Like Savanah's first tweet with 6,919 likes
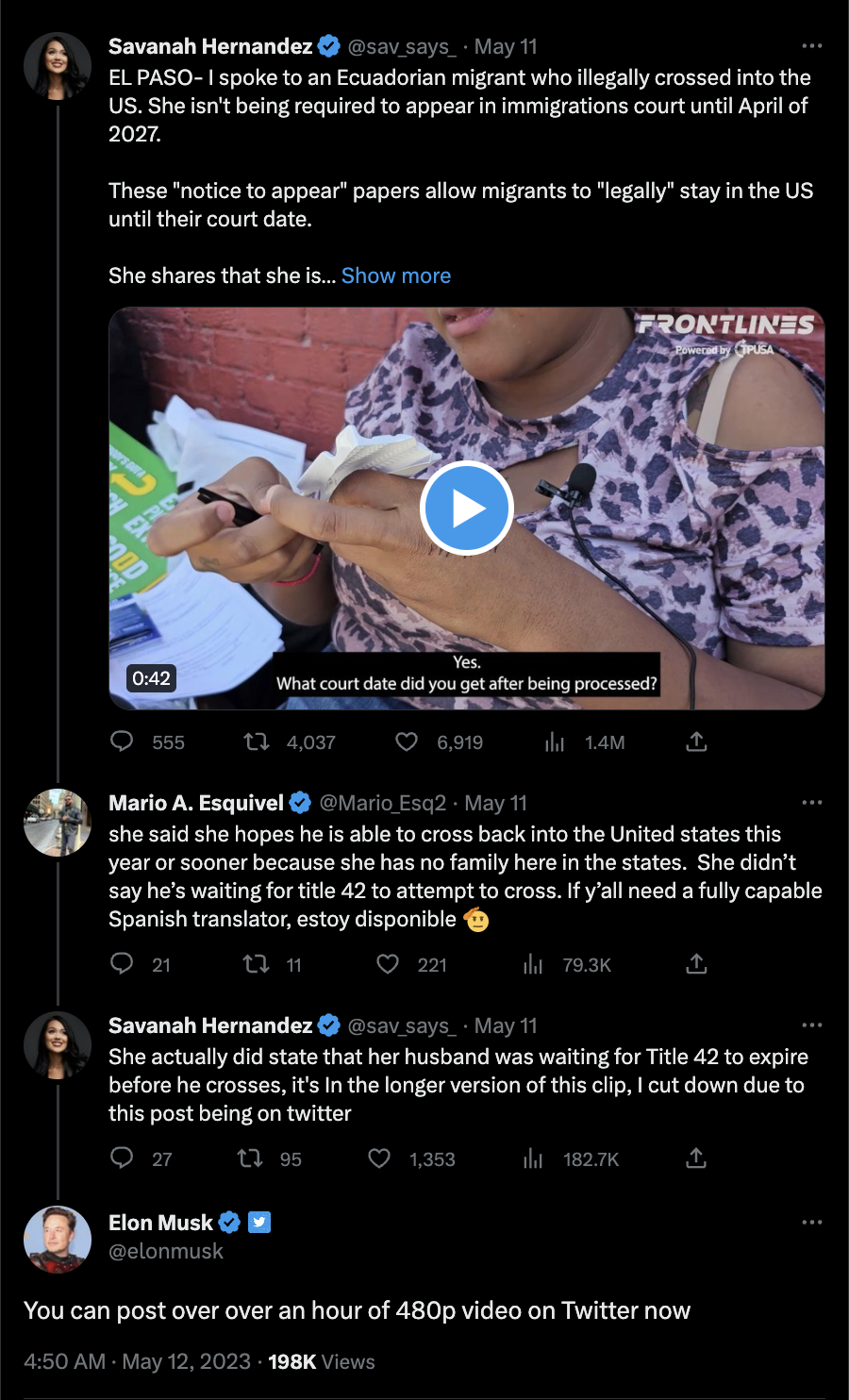The width and height of the screenshot is (849, 1400). click(x=407, y=742)
